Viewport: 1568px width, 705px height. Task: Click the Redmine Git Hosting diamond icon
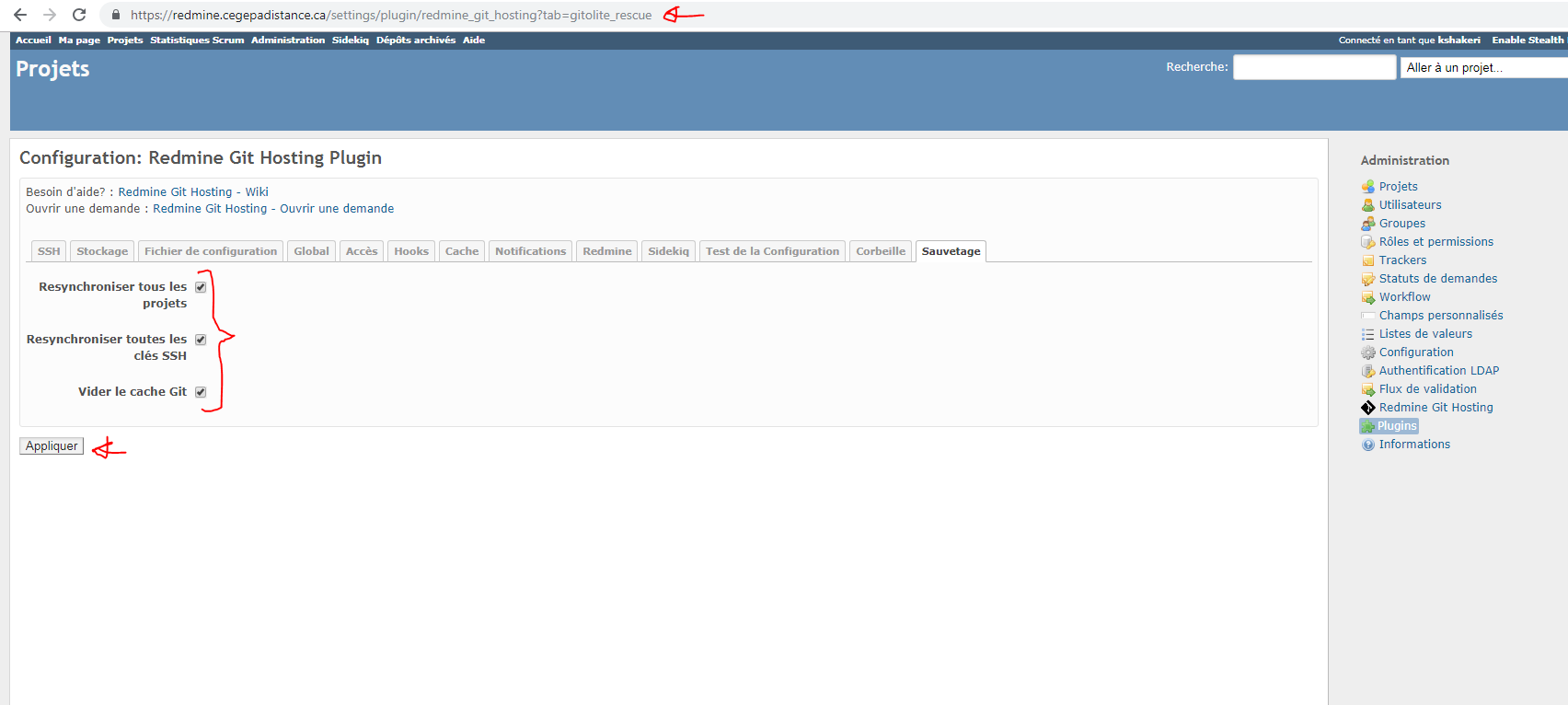click(x=1368, y=408)
